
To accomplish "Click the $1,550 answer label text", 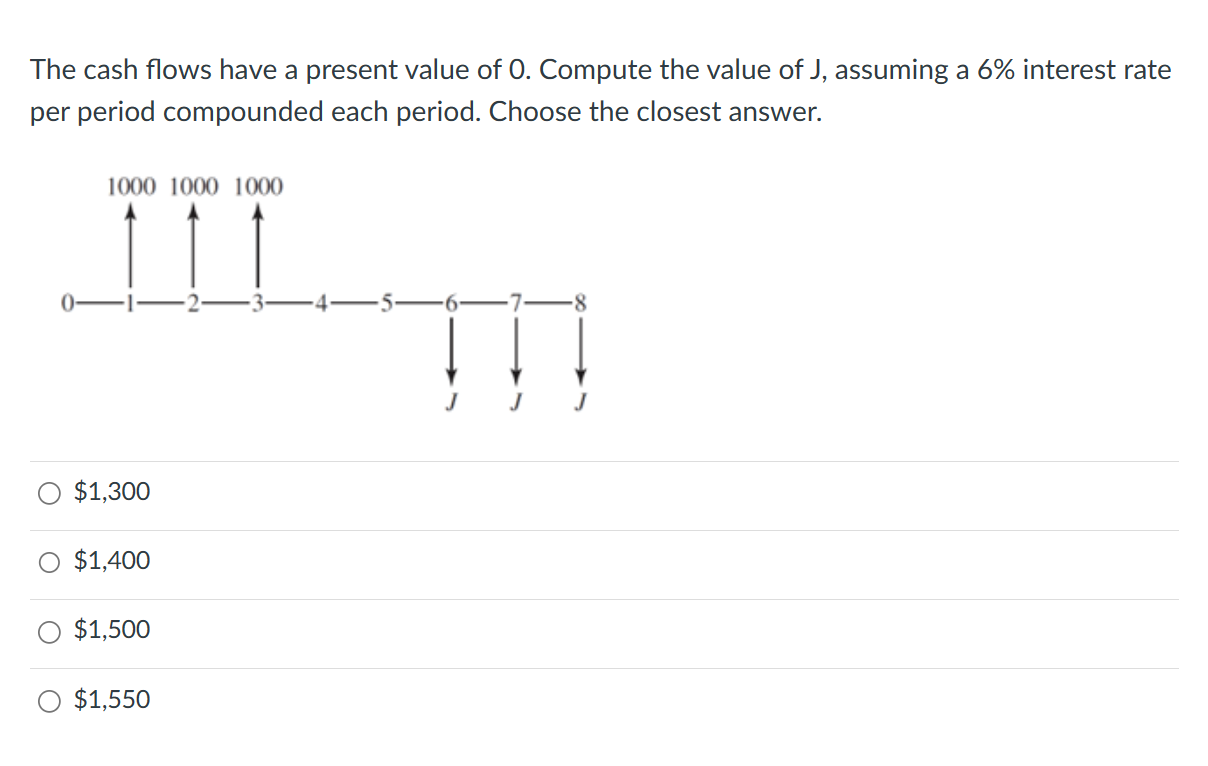I will 110,700.
